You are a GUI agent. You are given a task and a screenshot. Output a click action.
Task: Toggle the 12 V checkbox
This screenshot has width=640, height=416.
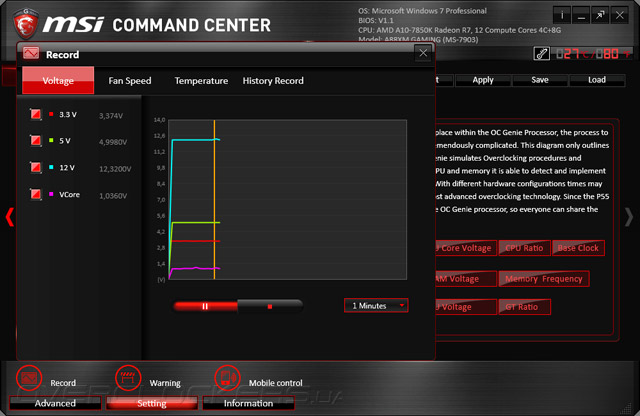(x=36, y=167)
